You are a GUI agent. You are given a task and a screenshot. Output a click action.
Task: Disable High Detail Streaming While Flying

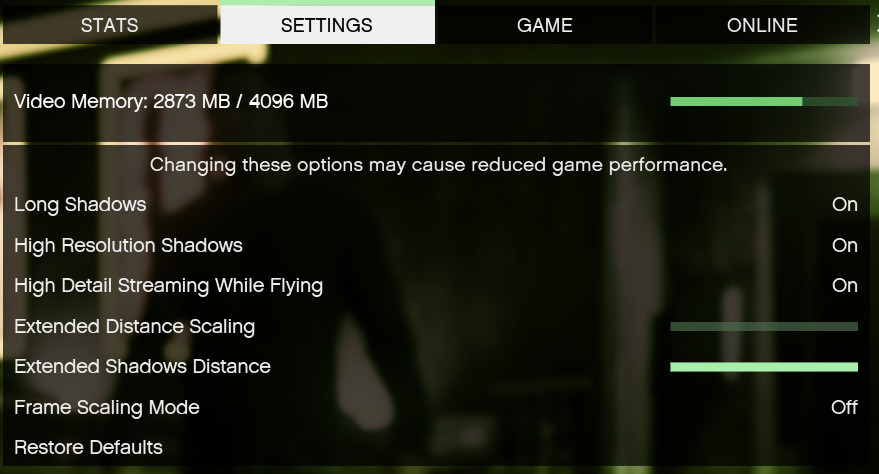tap(844, 285)
